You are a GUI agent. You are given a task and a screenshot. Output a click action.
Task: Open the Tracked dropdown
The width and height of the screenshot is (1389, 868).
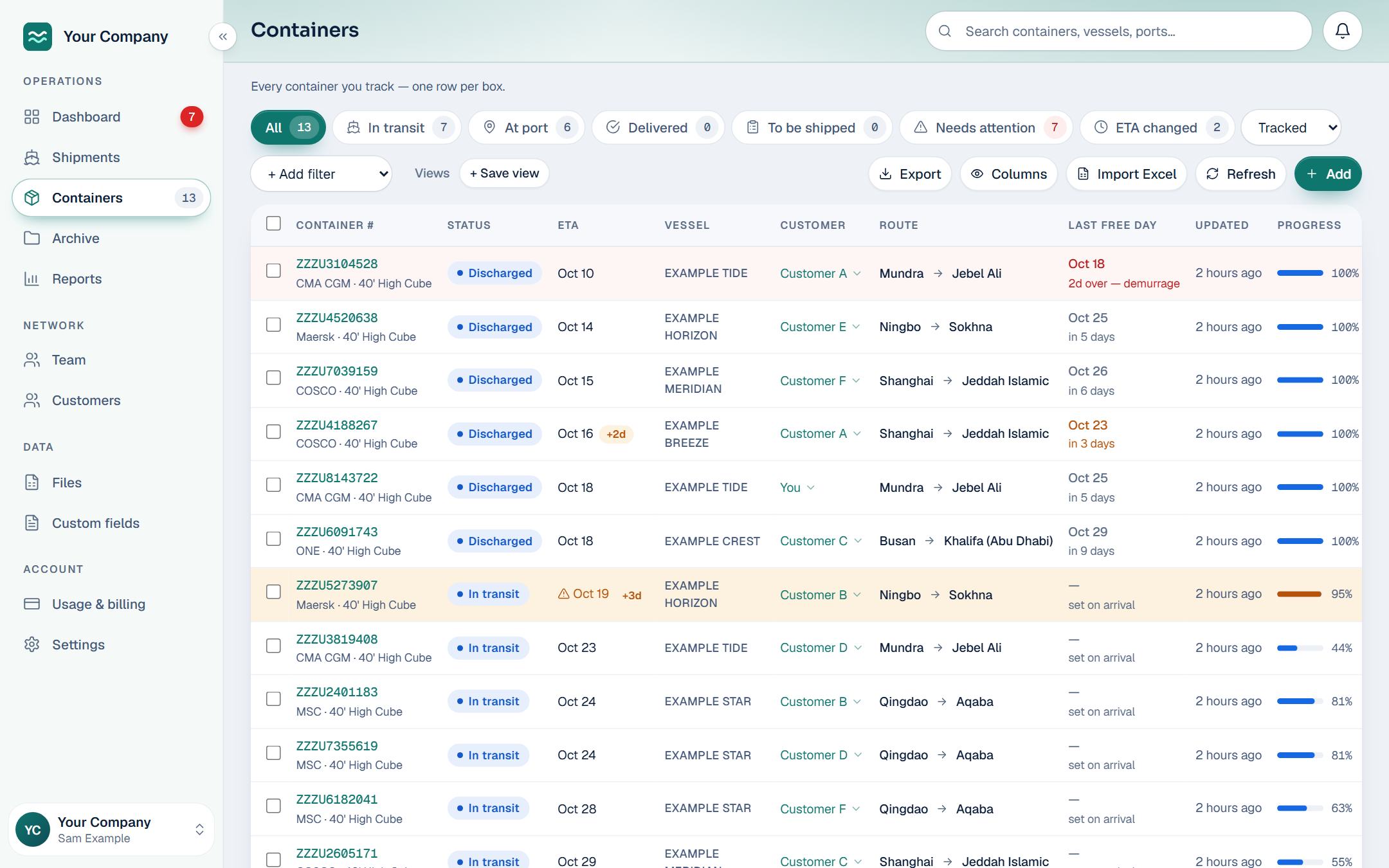pyautogui.click(x=1291, y=127)
